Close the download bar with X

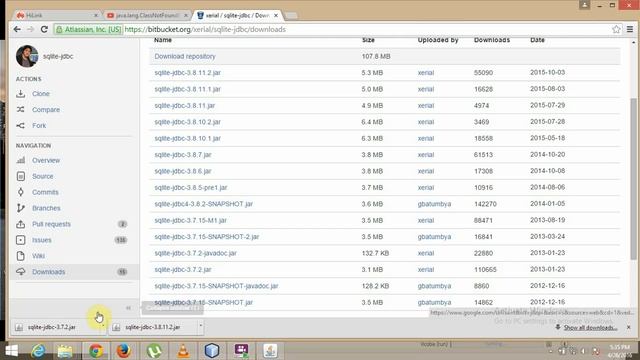tap(629, 327)
